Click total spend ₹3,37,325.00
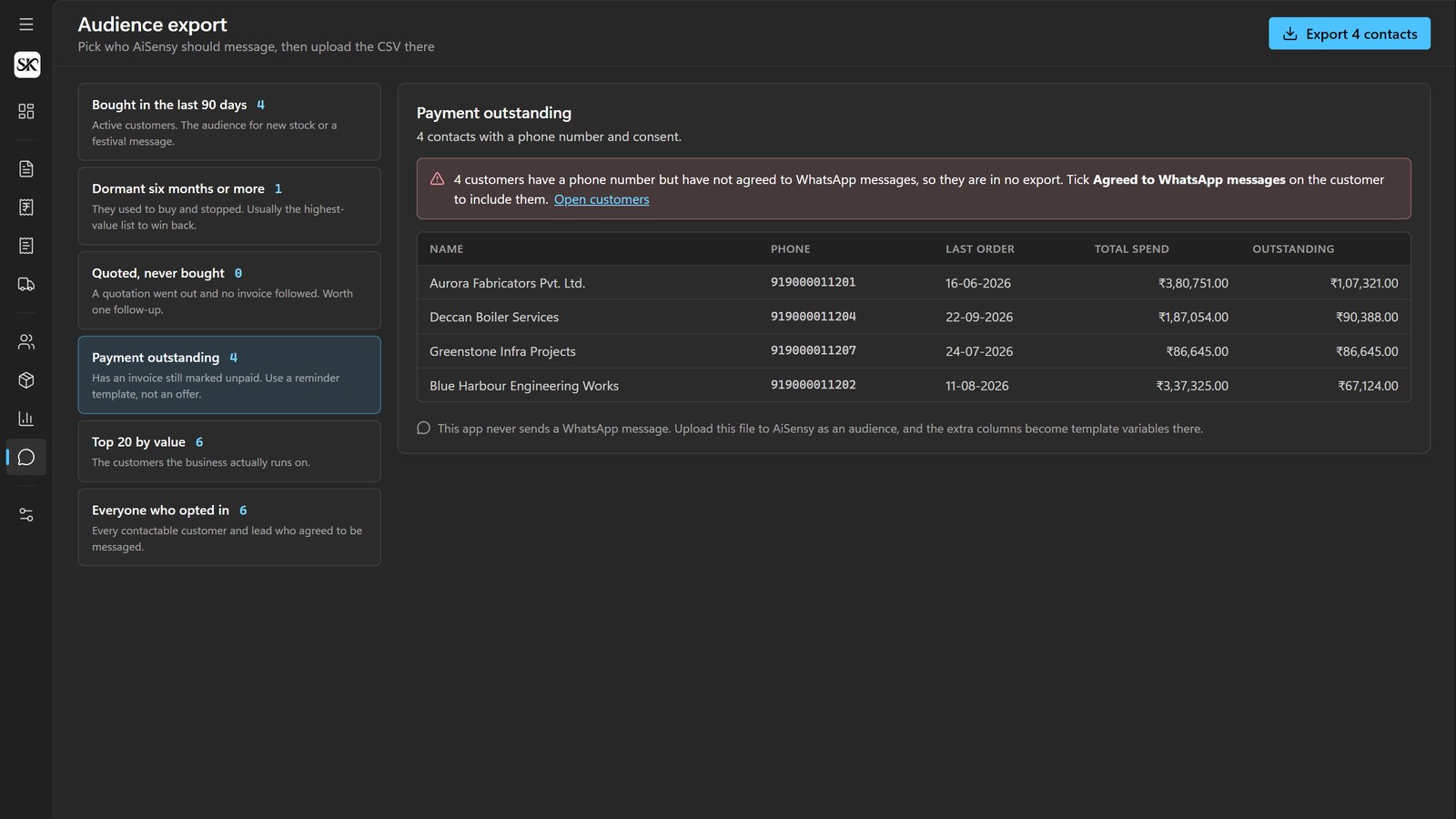 [1192, 386]
